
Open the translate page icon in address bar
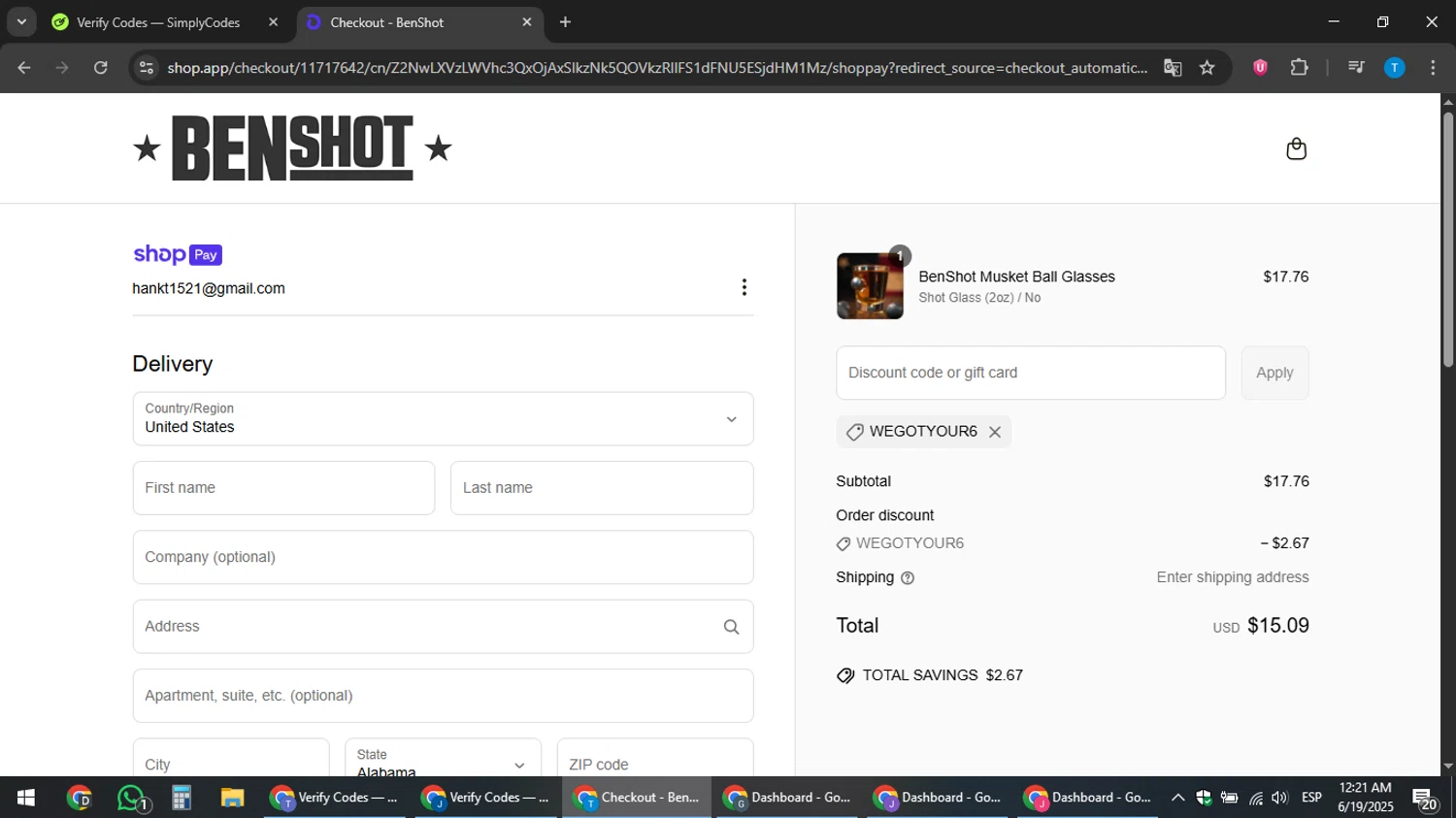(x=1173, y=68)
